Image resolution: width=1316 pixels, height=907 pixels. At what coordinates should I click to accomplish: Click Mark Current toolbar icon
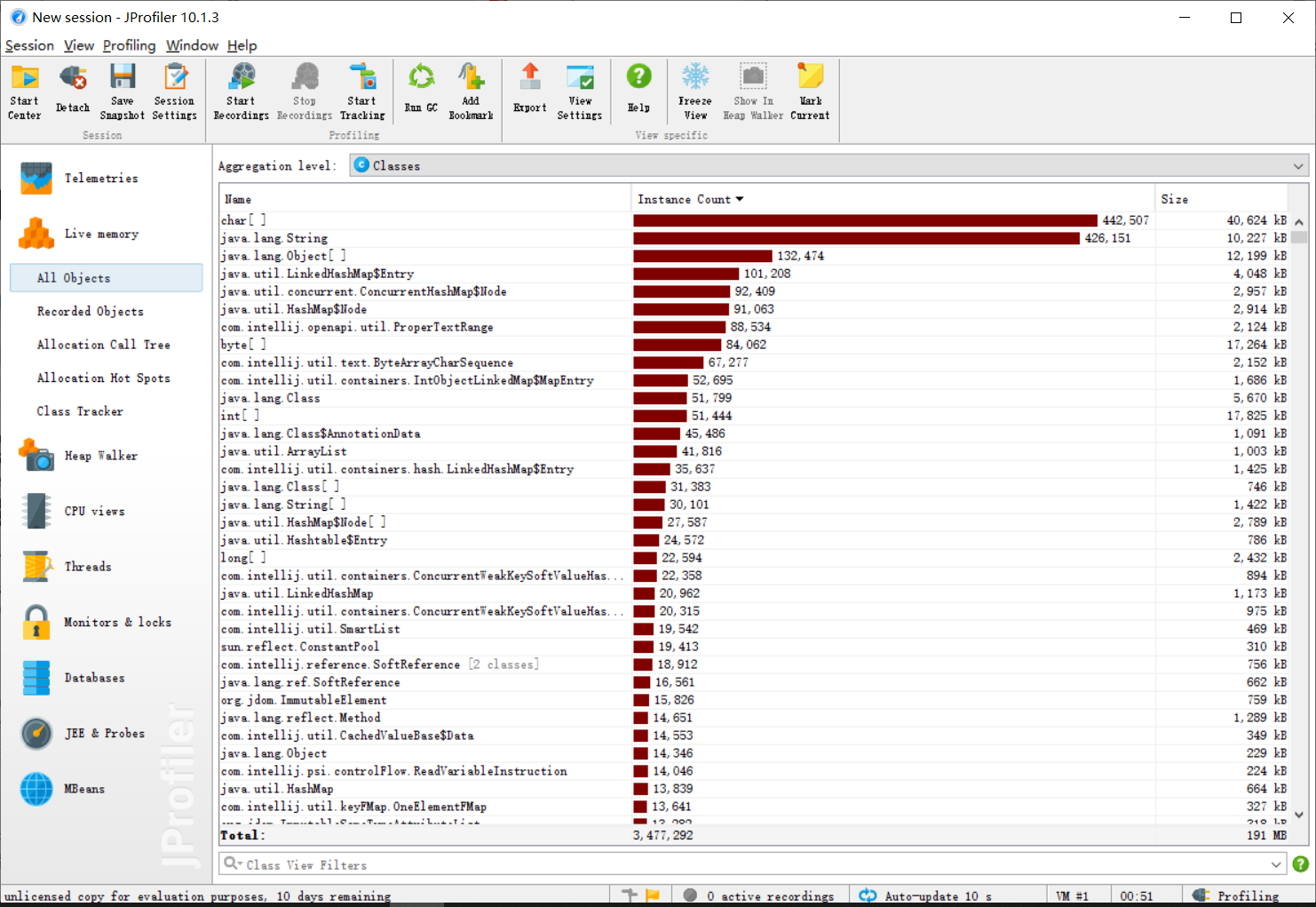click(810, 91)
